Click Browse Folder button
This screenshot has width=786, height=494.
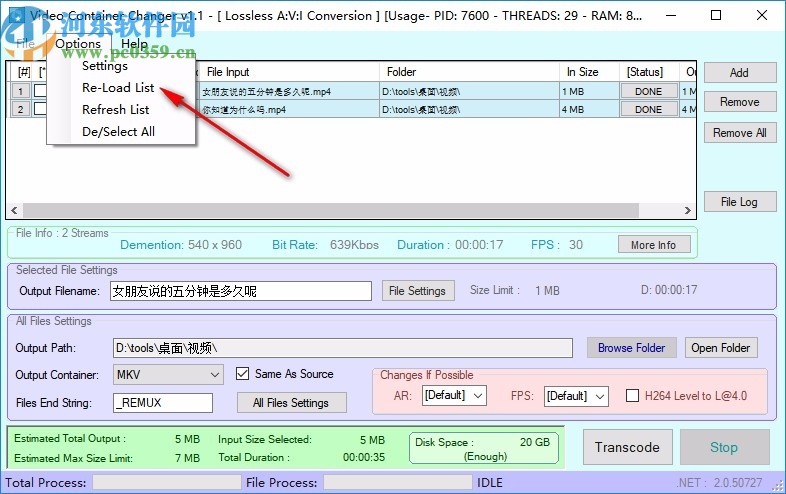632,348
